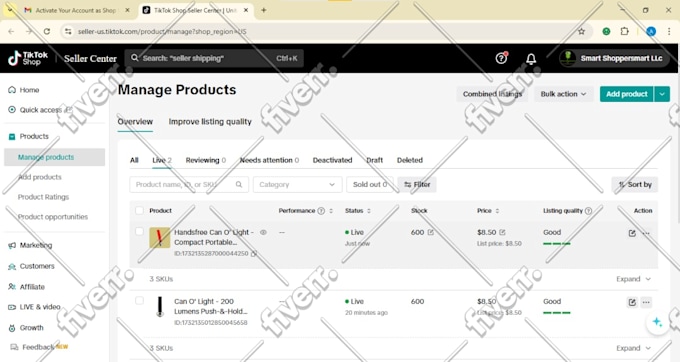Open the notifications bell
Viewport: 680px width, 362px height.
point(531,59)
